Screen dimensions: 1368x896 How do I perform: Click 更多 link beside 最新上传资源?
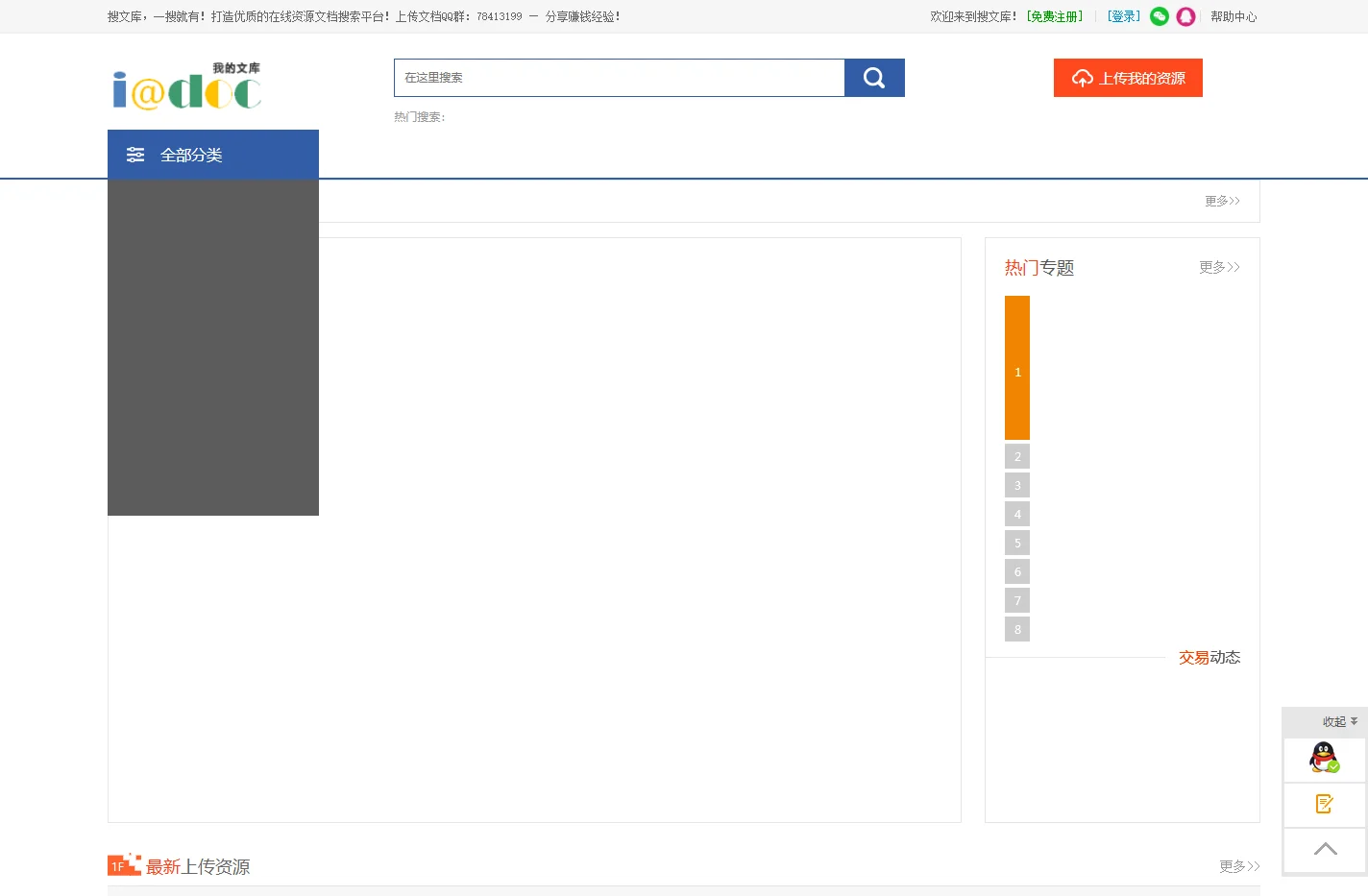click(1239, 866)
